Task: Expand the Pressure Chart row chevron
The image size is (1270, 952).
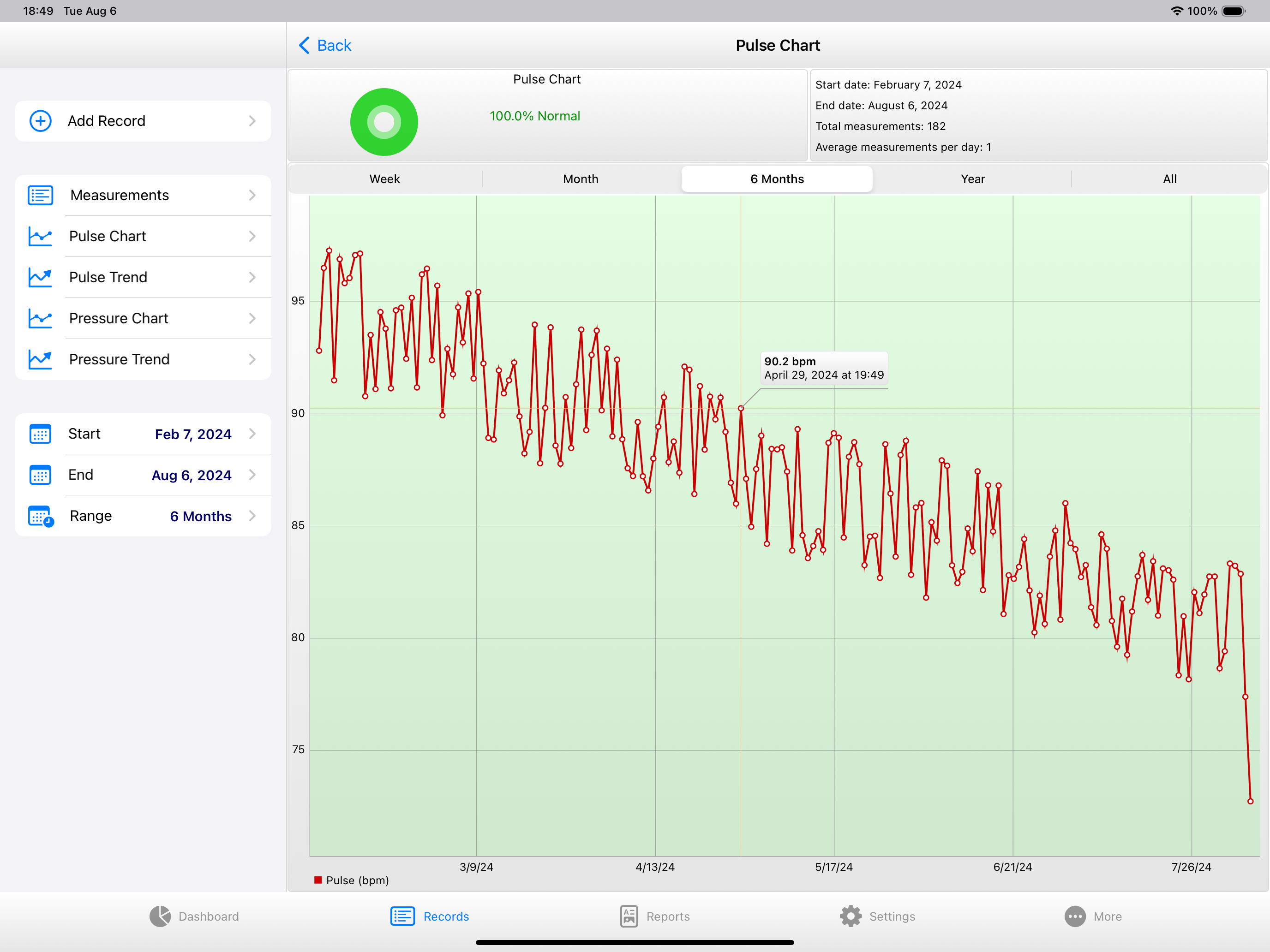Action: point(252,318)
